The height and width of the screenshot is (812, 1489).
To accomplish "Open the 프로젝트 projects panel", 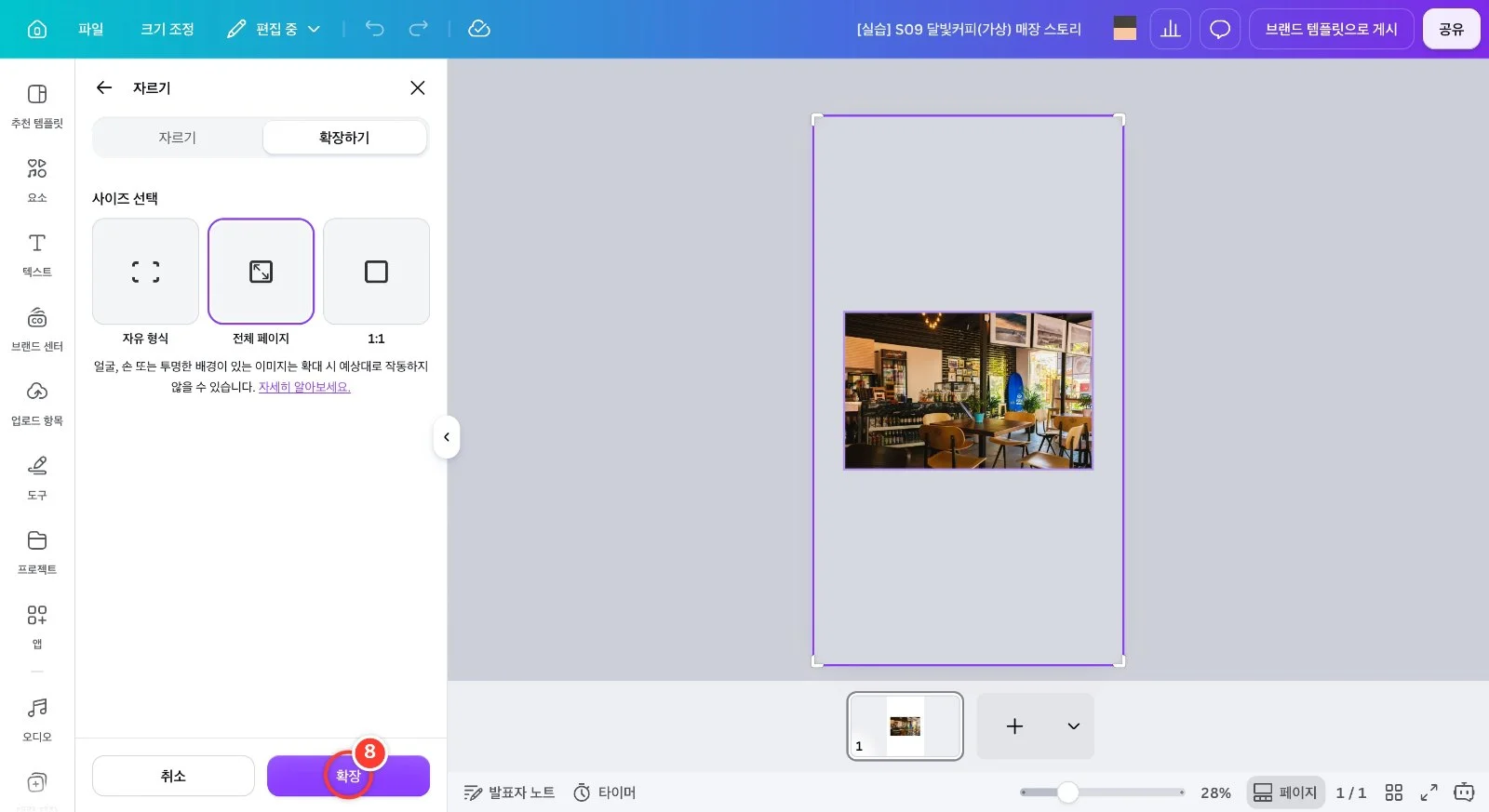I will click(37, 552).
